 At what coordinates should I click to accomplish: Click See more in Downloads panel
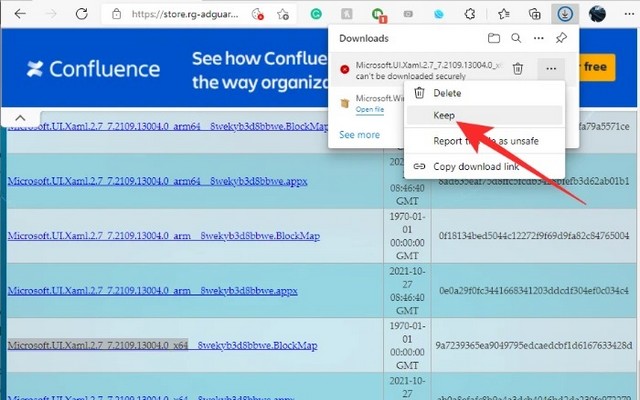click(x=360, y=135)
